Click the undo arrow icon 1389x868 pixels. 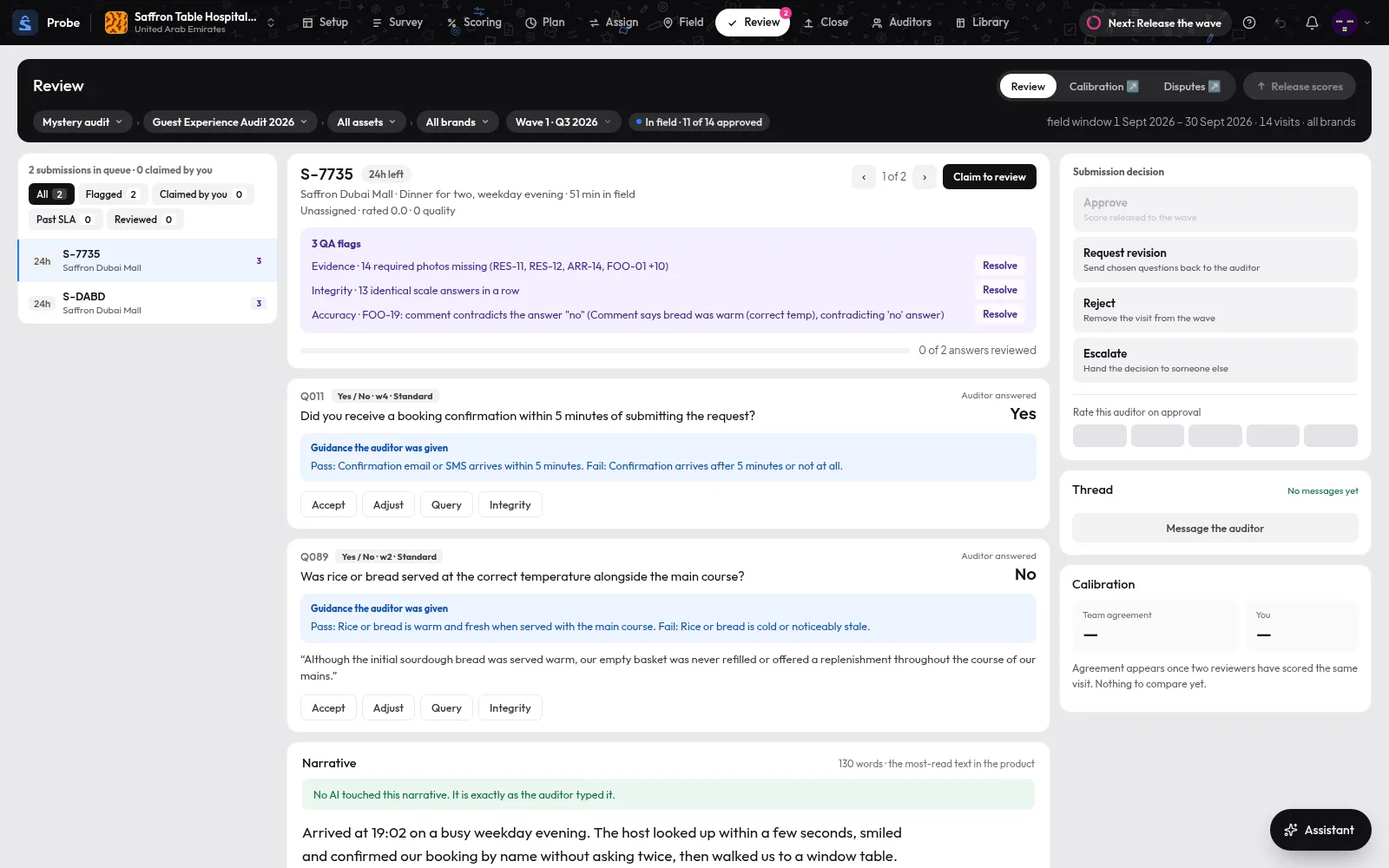click(1280, 23)
